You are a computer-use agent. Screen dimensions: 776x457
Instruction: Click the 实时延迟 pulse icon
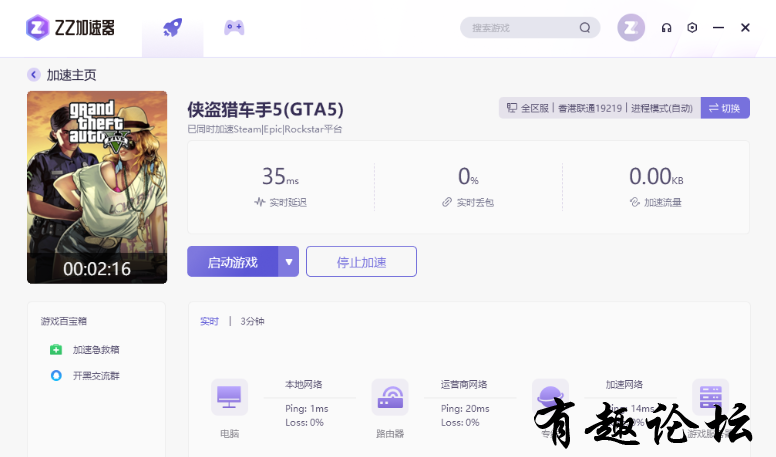tap(260, 202)
